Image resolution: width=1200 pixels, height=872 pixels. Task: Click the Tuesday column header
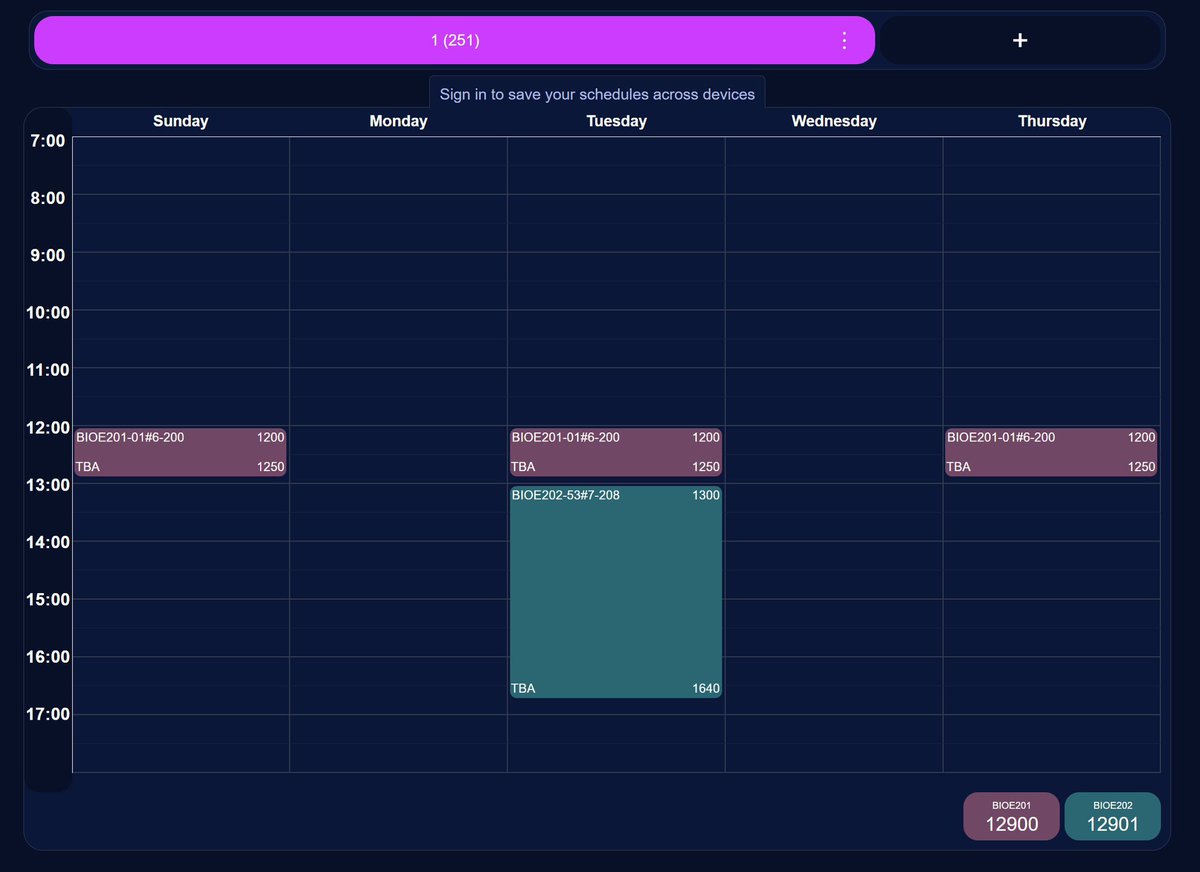tap(616, 121)
